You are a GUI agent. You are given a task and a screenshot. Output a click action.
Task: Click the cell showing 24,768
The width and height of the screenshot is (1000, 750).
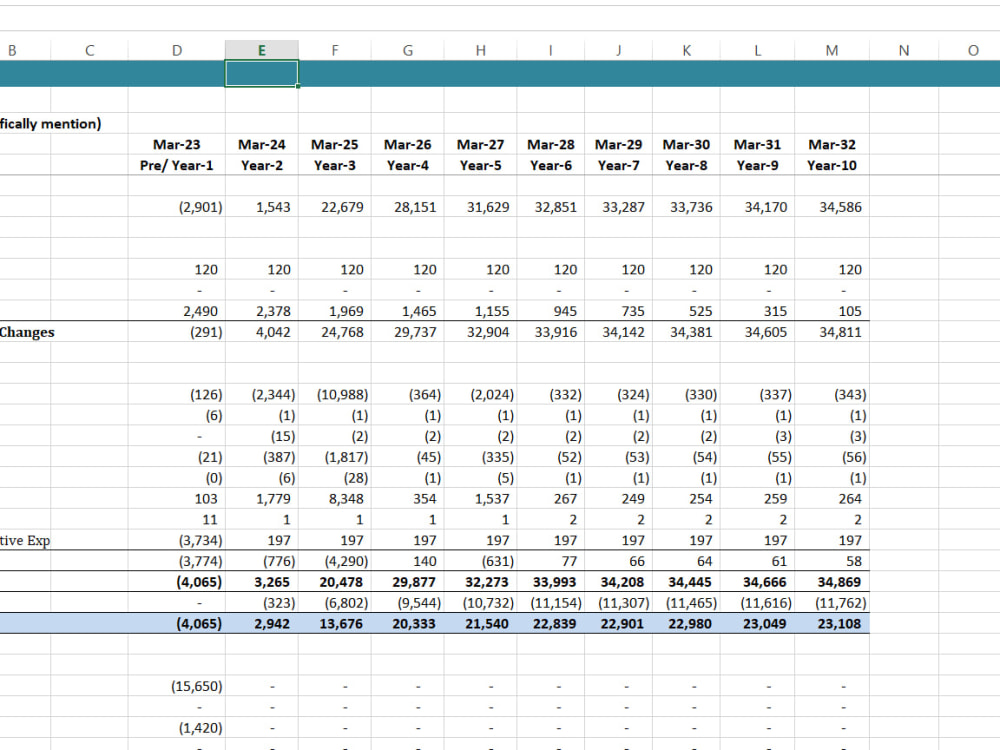click(x=335, y=332)
